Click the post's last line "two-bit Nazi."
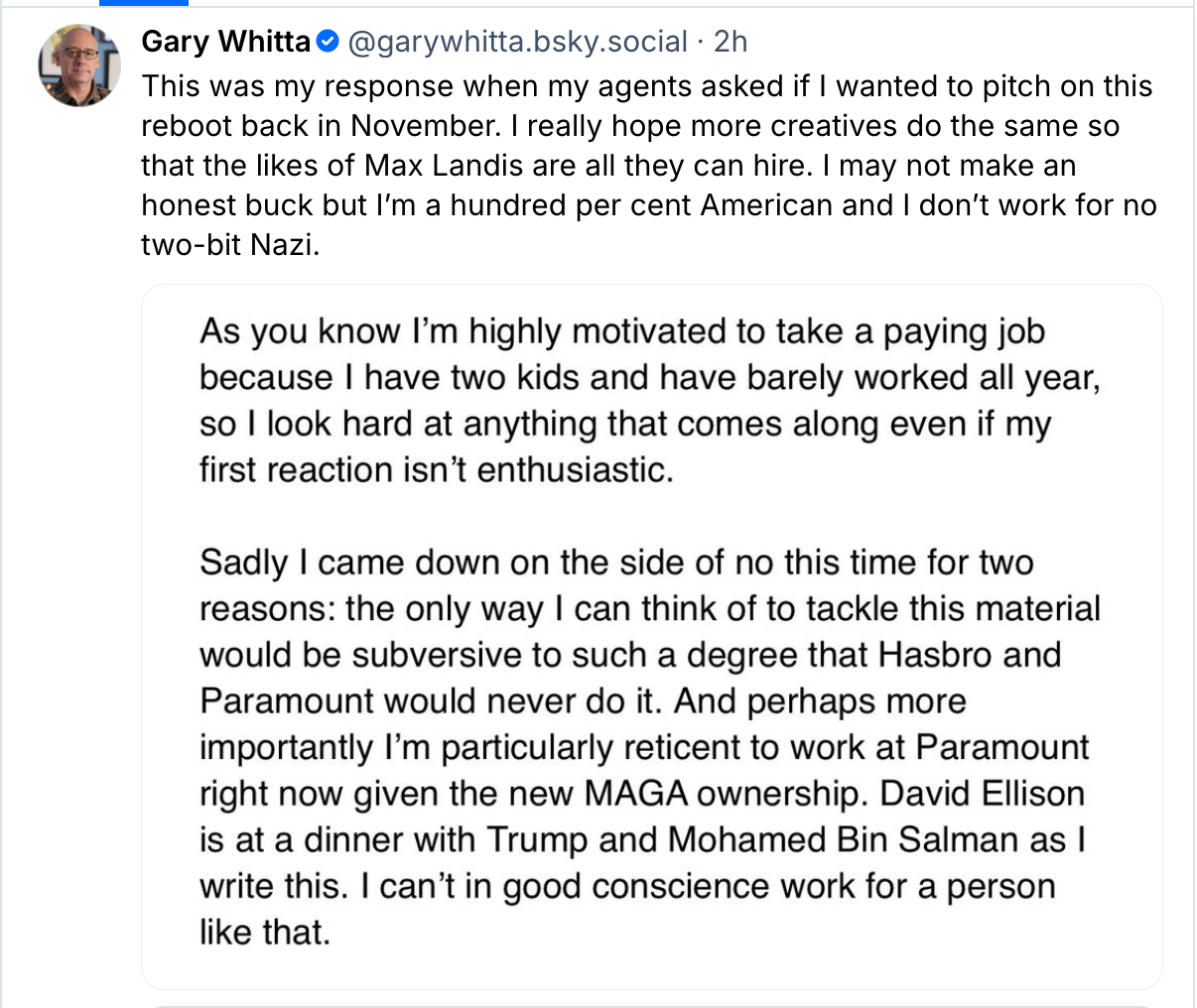The width and height of the screenshot is (1197, 1008). pos(230,244)
